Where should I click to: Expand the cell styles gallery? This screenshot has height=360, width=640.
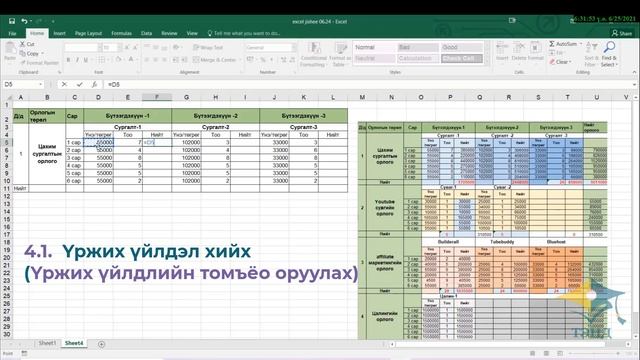[x=487, y=60]
